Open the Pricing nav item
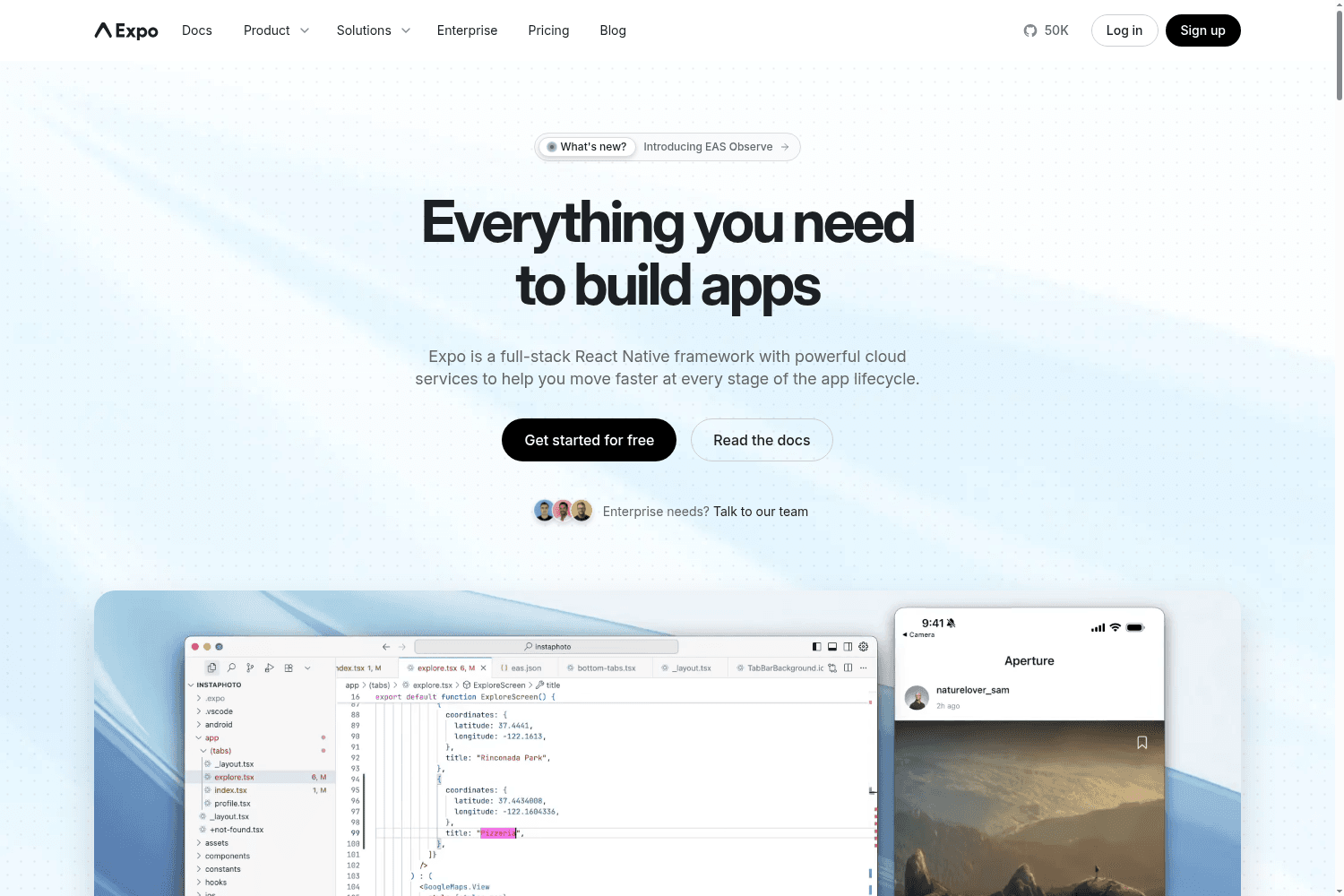 click(x=548, y=30)
